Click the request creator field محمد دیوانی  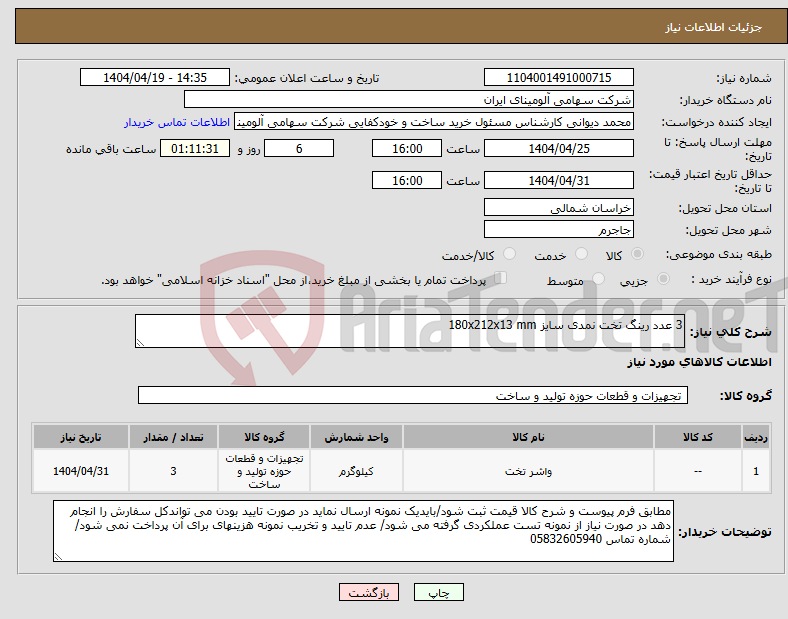tap(434, 122)
